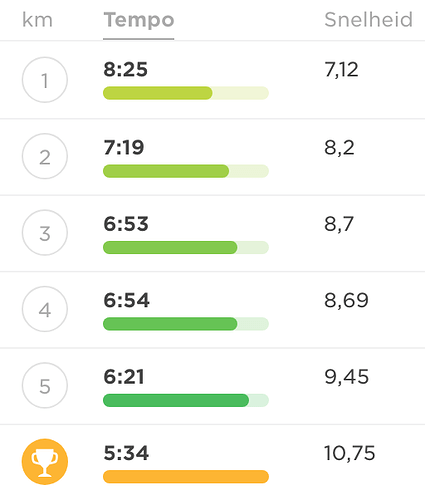Select the 7,12 speed value

341,70
